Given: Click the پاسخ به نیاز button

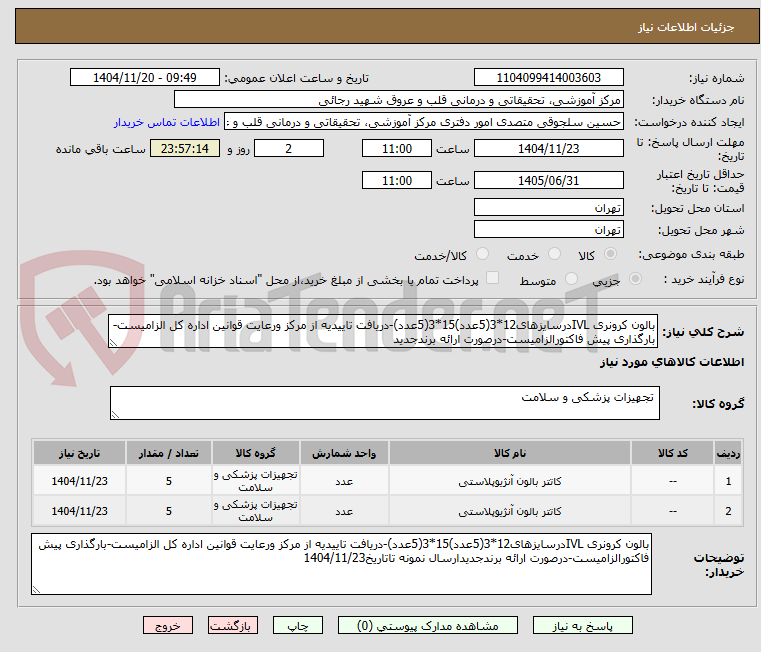Looking at the screenshot, I should 582,625.
